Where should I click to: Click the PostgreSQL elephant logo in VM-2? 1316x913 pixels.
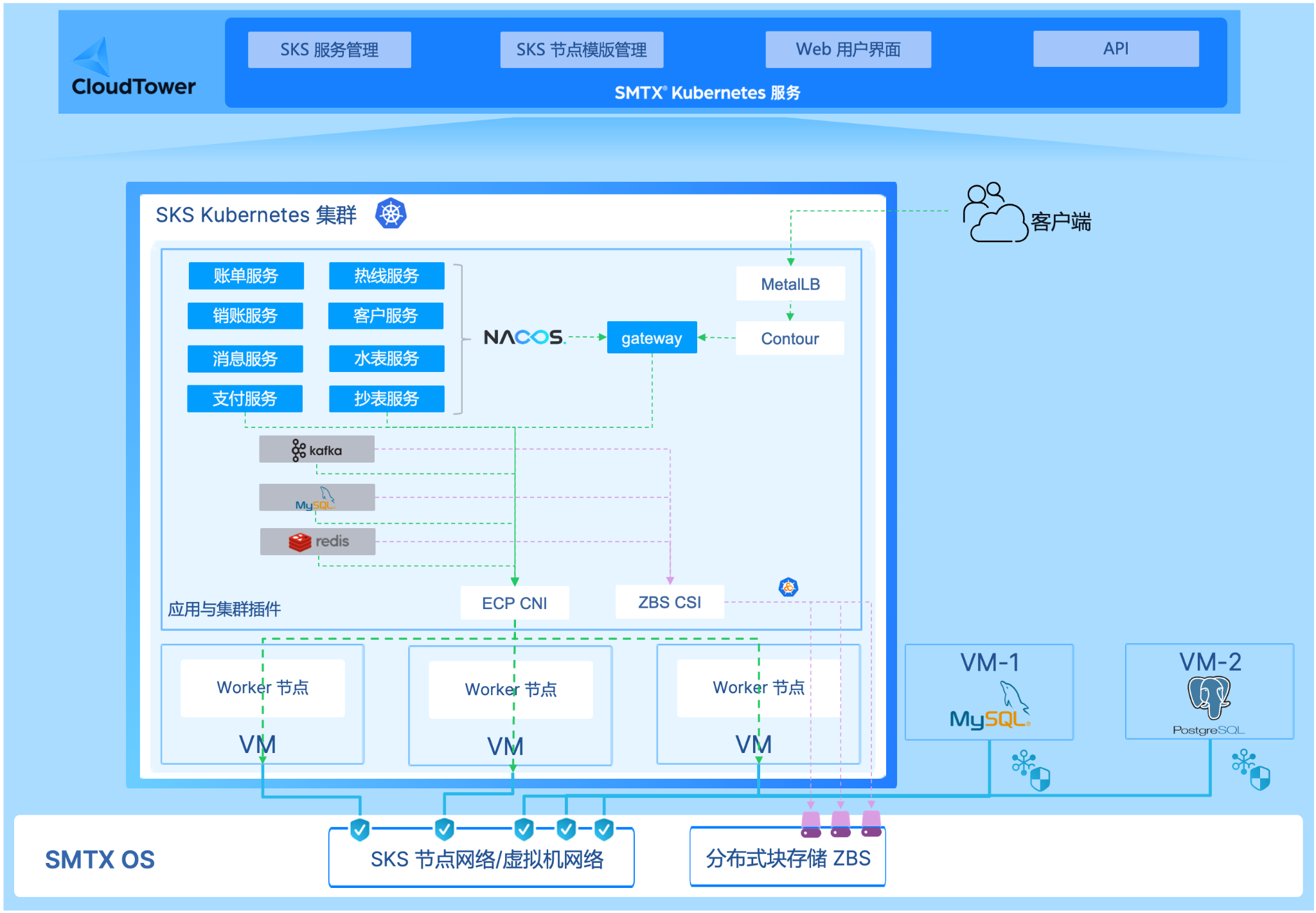point(1209,697)
